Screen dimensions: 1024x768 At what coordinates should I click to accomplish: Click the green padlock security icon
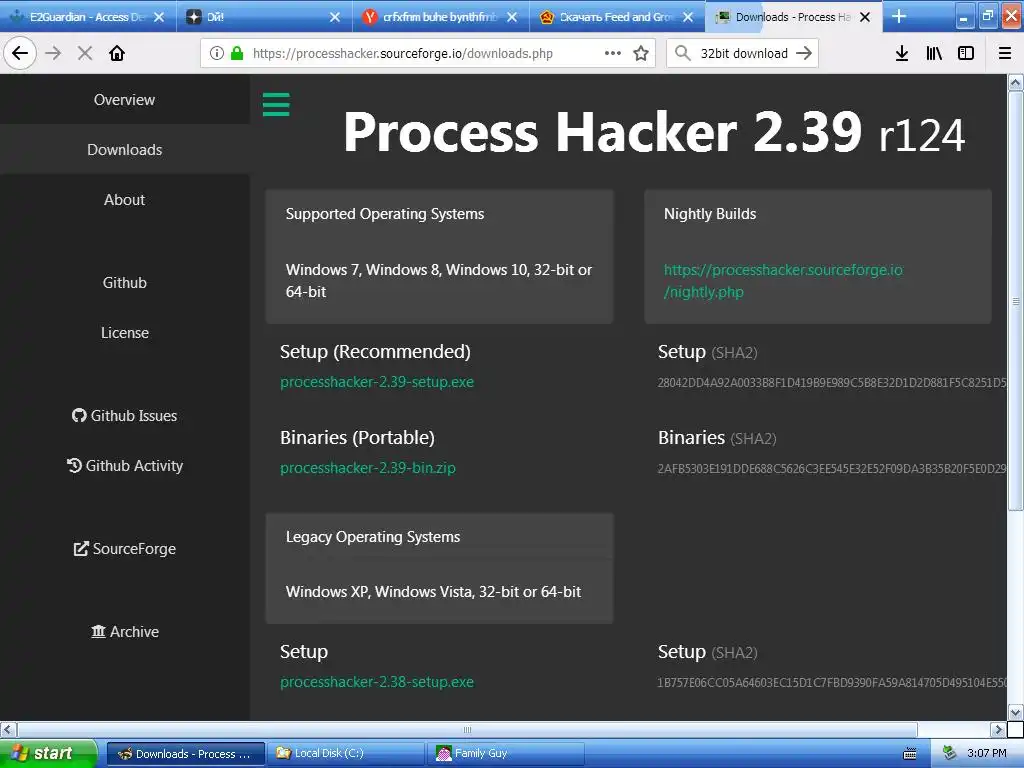click(x=237, y=53)
